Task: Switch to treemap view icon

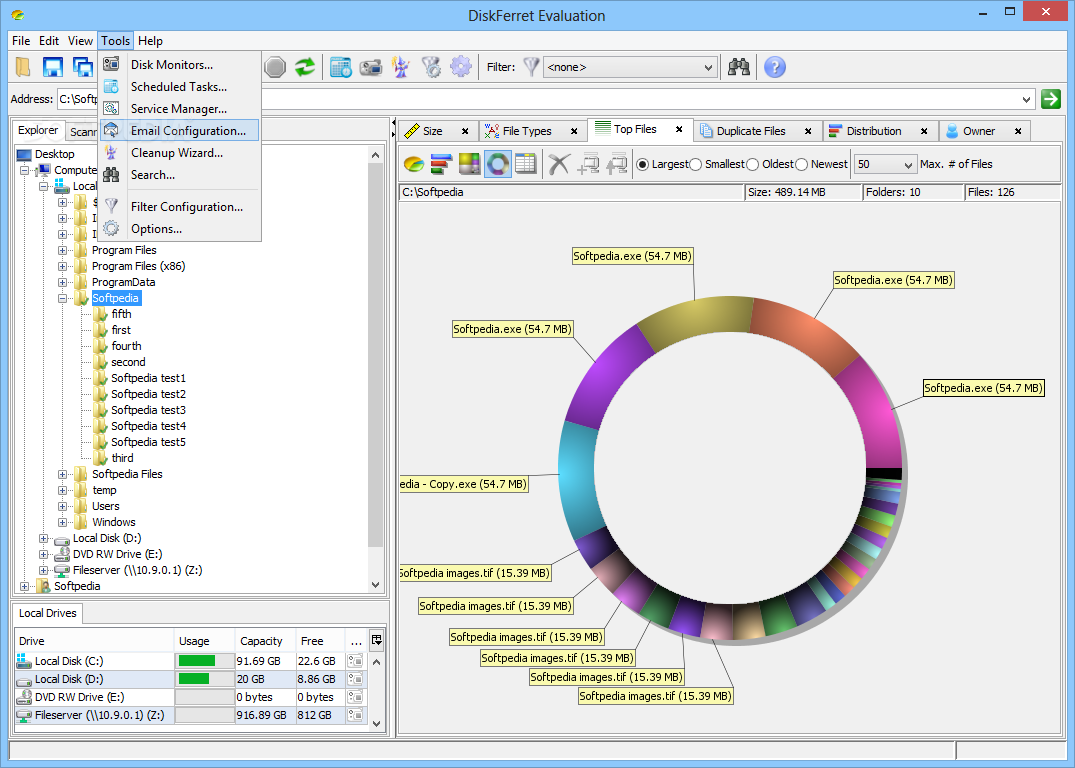Action: (x=470, y=164)
